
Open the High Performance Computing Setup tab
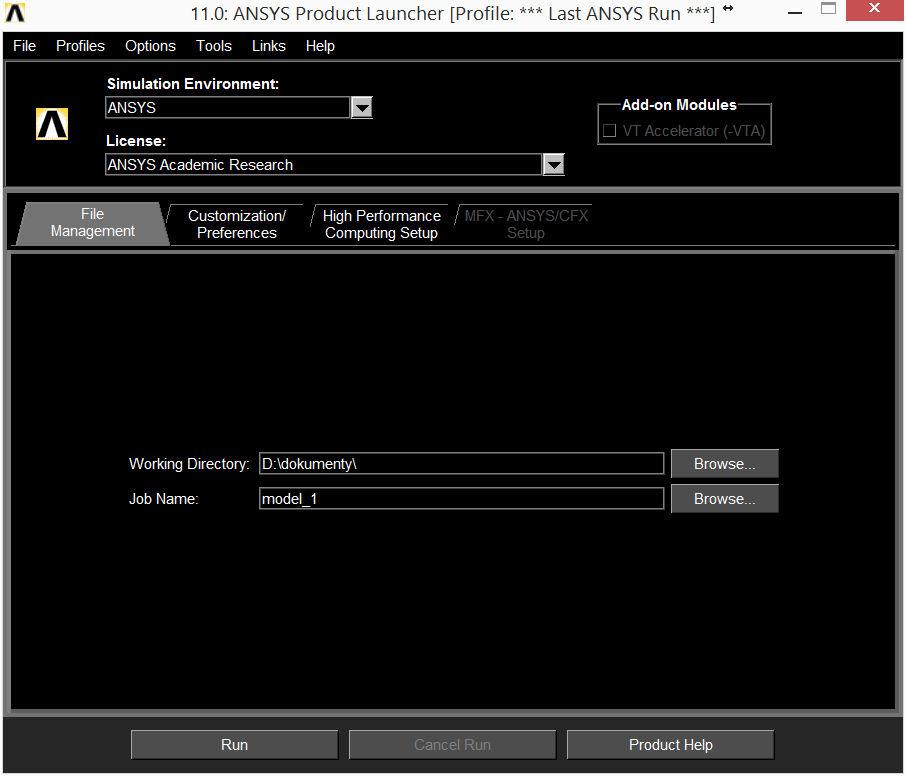click(381, 224)
